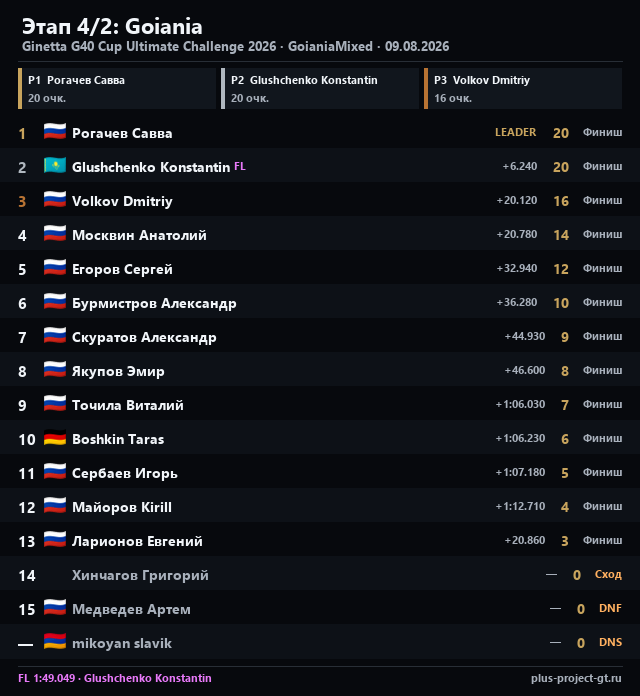Open the plus-project-gt.ru link
640x696 pixels.
coord(576,678)
